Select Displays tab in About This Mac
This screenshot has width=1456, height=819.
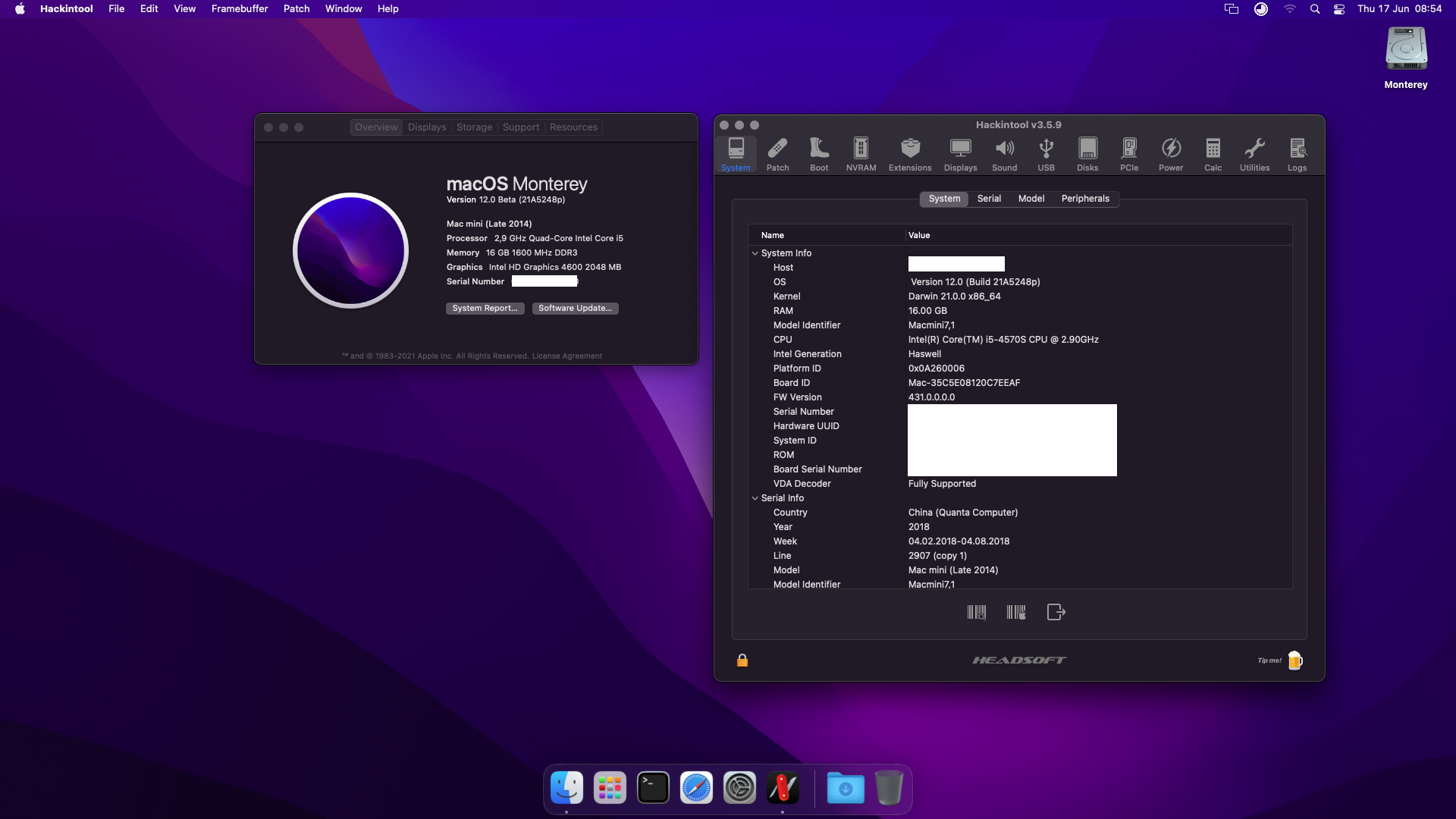click(427, 127)
